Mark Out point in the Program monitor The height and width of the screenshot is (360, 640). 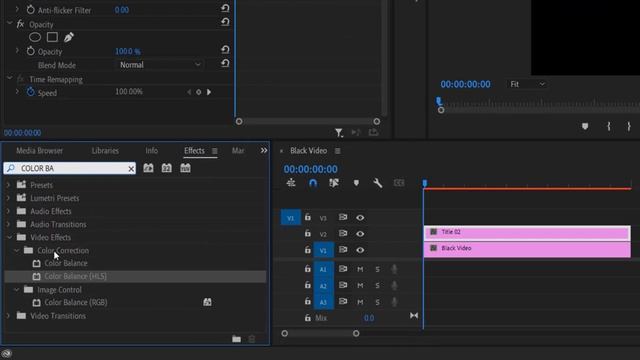click(629, 127)
